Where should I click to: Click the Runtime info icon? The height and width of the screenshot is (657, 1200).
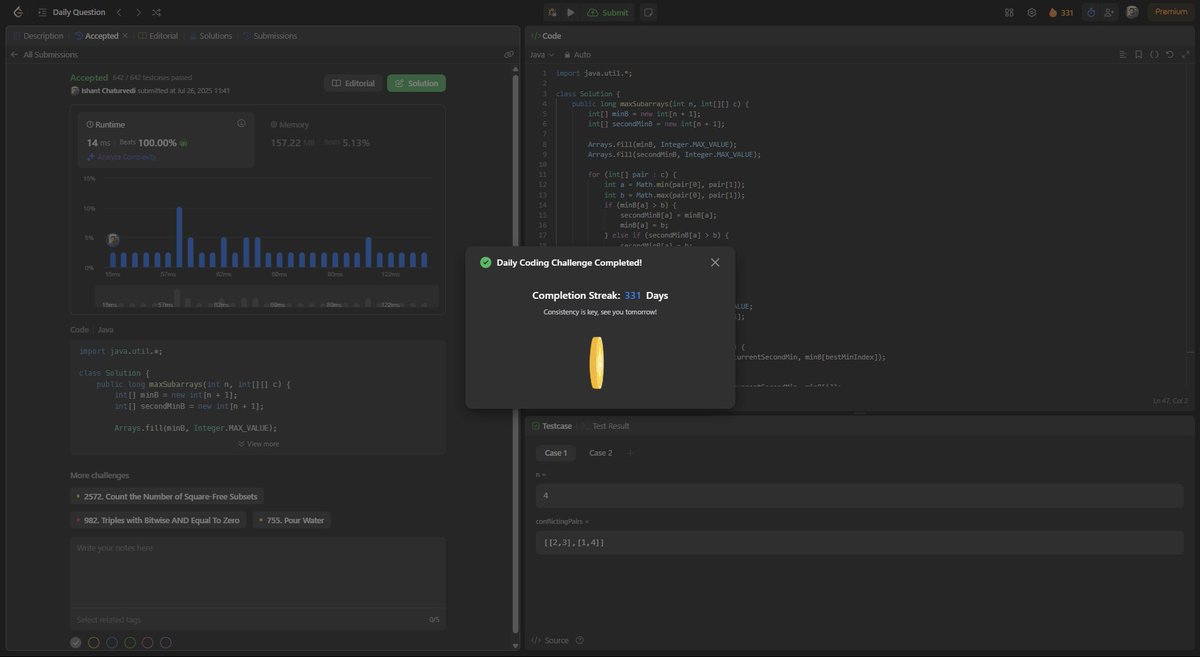(241, 123)
